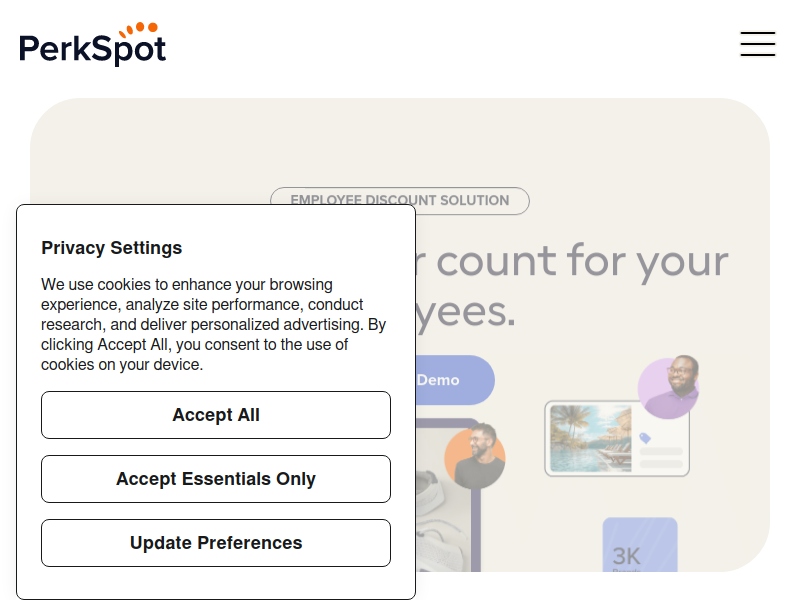This screenshot has width=800, height=600.
Task: Click the Privacy Settings heading
Action: coord(111,247)
